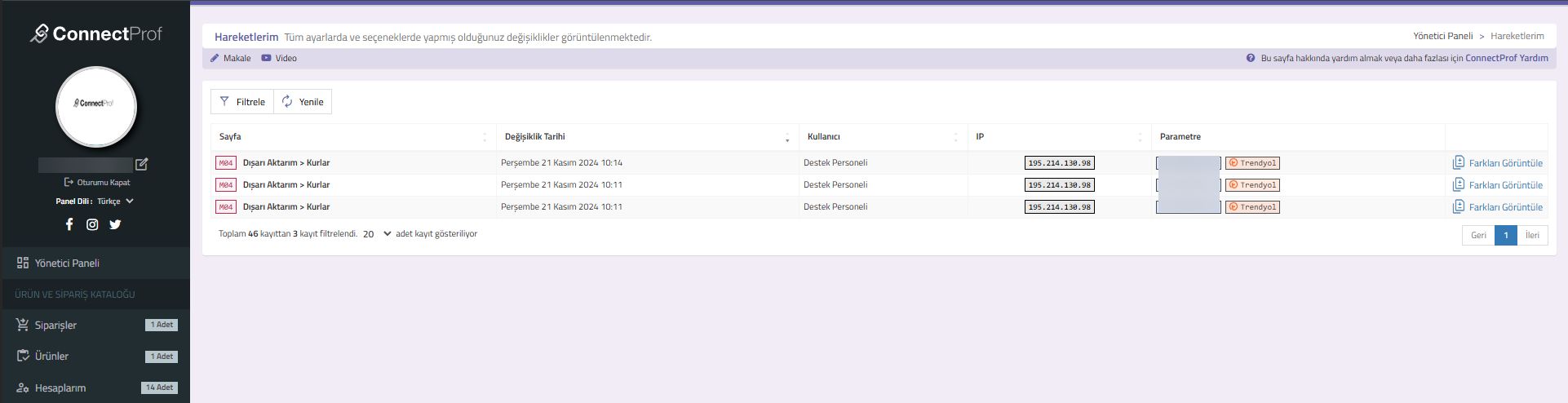Open the Video help link
The height and width of the screenshot is (403, 1568).
click(x=279, y=58)
